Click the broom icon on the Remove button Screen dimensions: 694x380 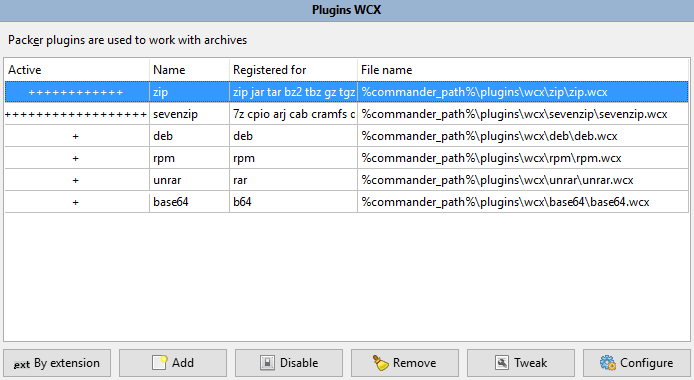(380, 363)
